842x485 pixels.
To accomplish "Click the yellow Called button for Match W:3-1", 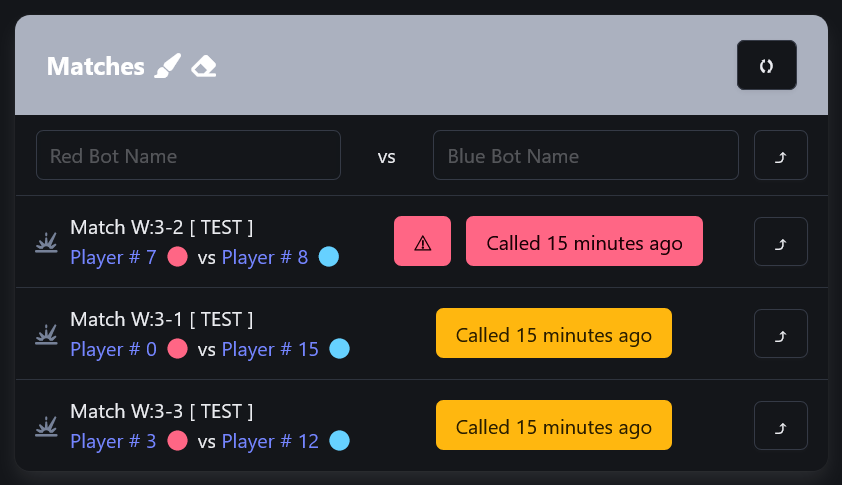I will tap(554, 333).
